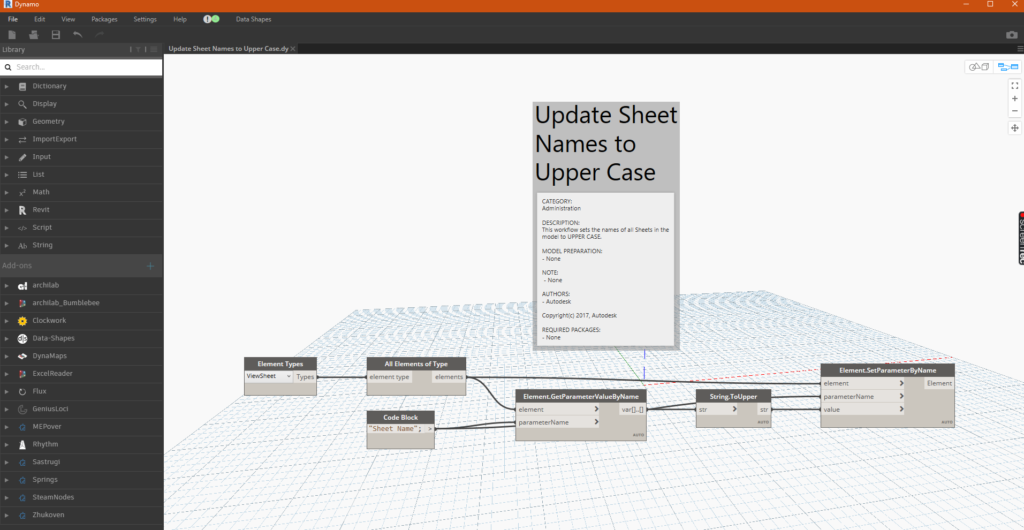Click the New file toolbar icon
This screenshot has width=1024, height=530.
click(12, 35)
